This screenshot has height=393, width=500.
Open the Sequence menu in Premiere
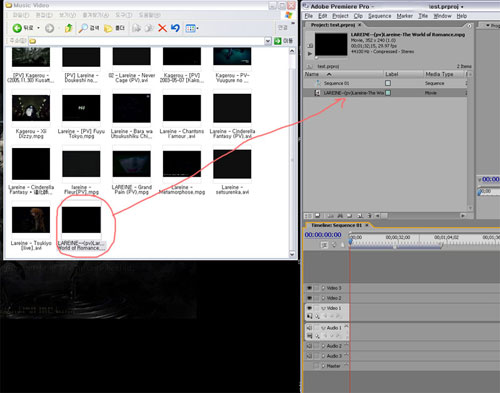click(x=379, y=16)
